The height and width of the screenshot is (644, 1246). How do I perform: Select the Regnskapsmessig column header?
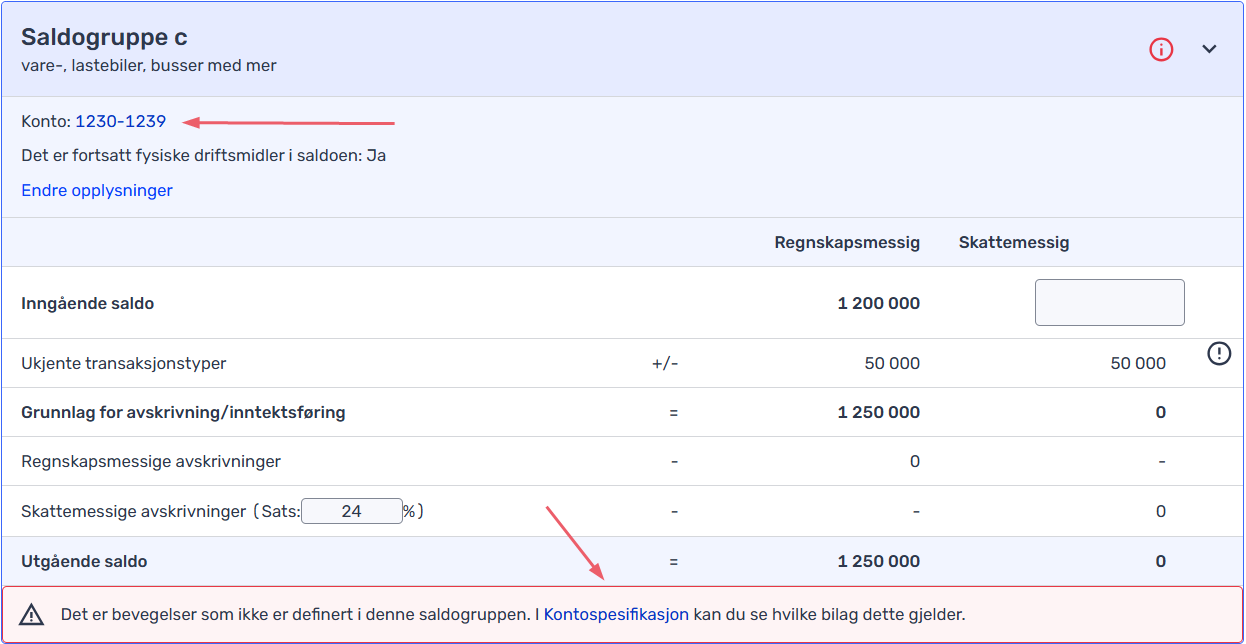846,242
